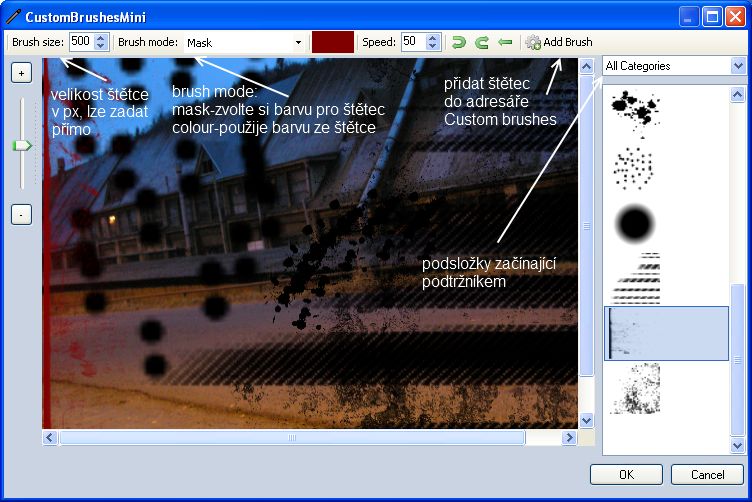
Task: Select the striped lines brush thumbnail
Action: click(636, 279)
